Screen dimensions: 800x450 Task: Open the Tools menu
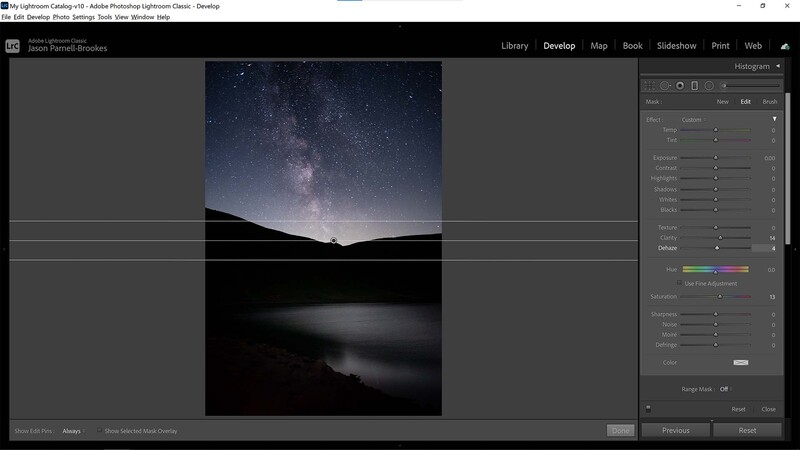point(105,17)
